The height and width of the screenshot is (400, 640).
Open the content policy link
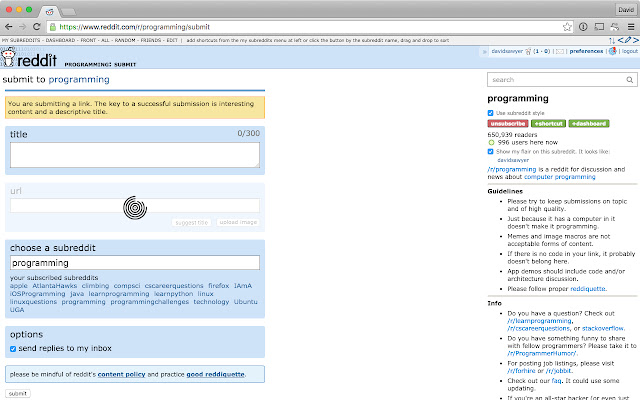[x=121, y=374]
